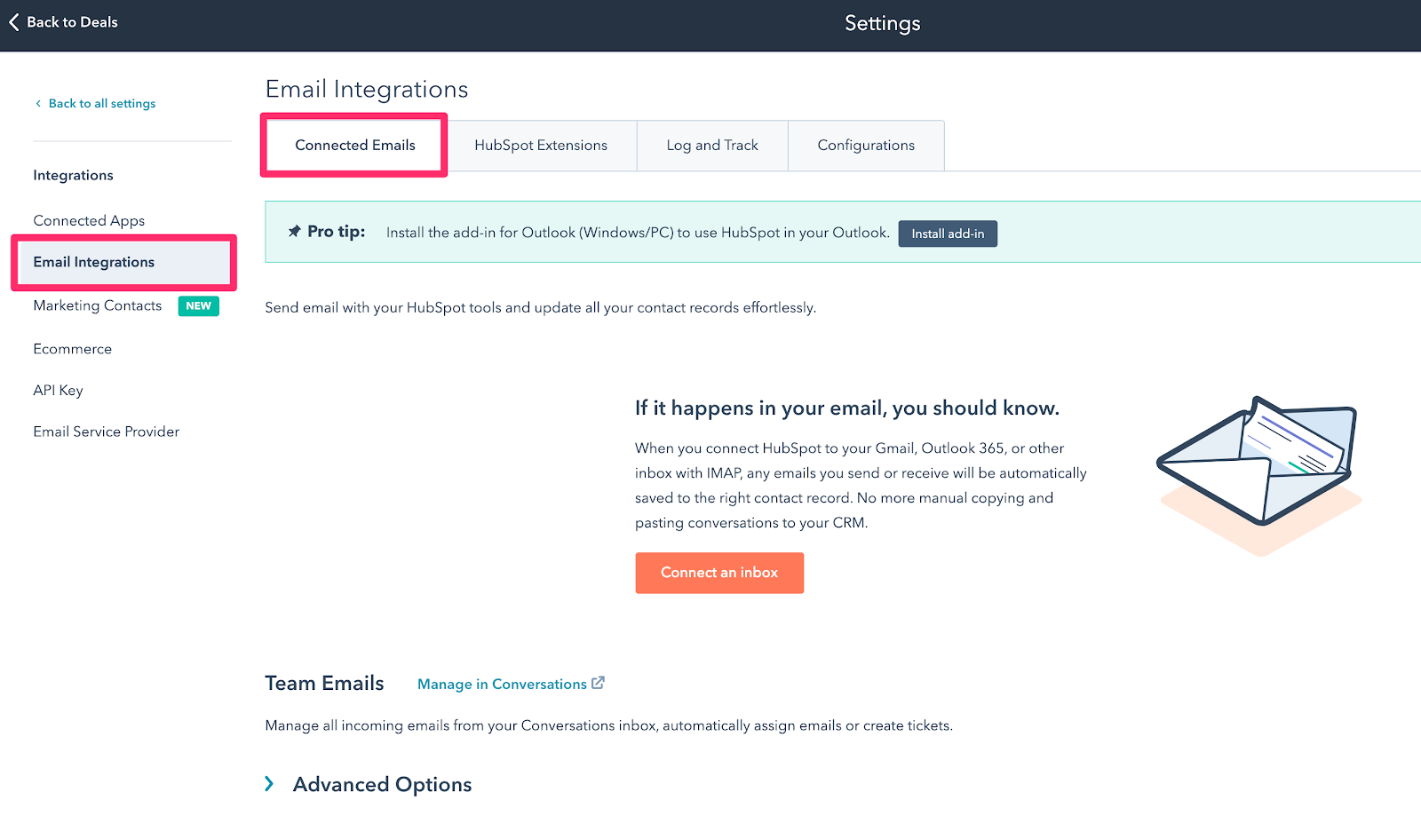Expand the Advanced Options chevron
This screenshot has height=840, width=1421.
[x=269, y=784]
